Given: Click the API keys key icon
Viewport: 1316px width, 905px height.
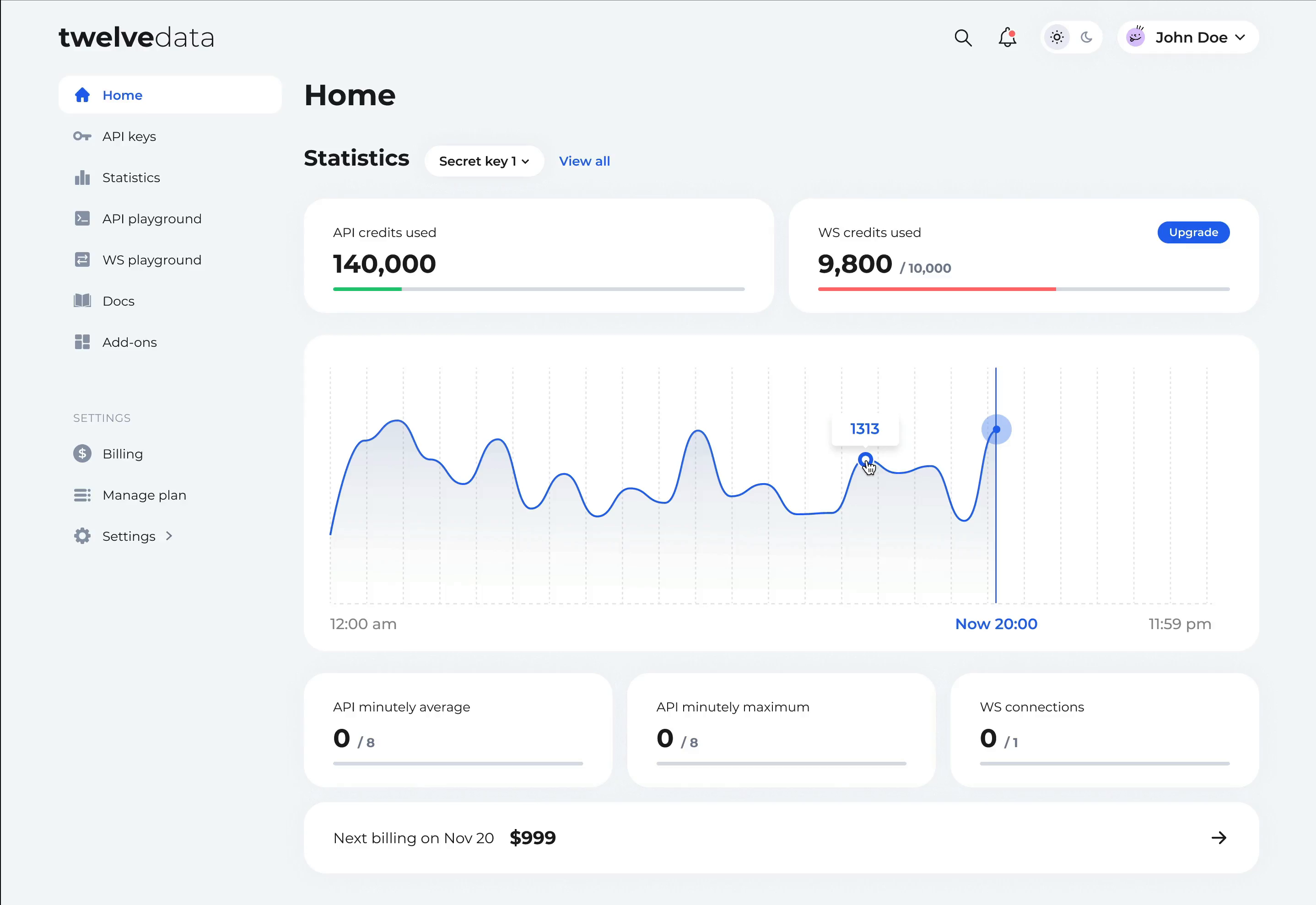Looking at the screenshot, I should [x=82, y=136].
